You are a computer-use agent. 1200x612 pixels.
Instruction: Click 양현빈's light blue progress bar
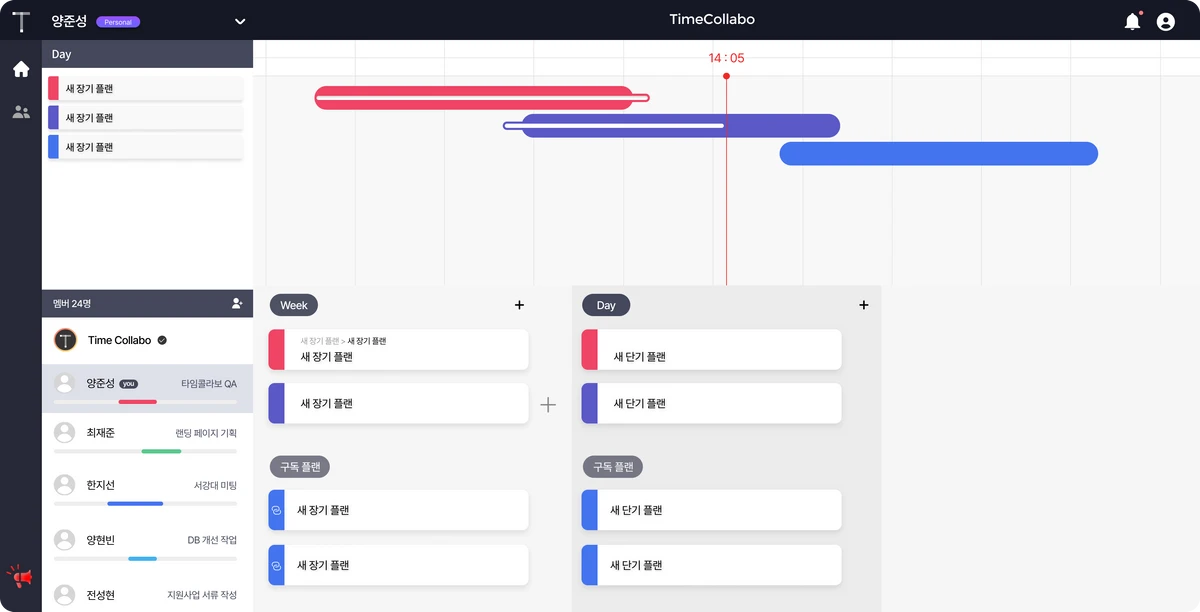coord(142,558)
